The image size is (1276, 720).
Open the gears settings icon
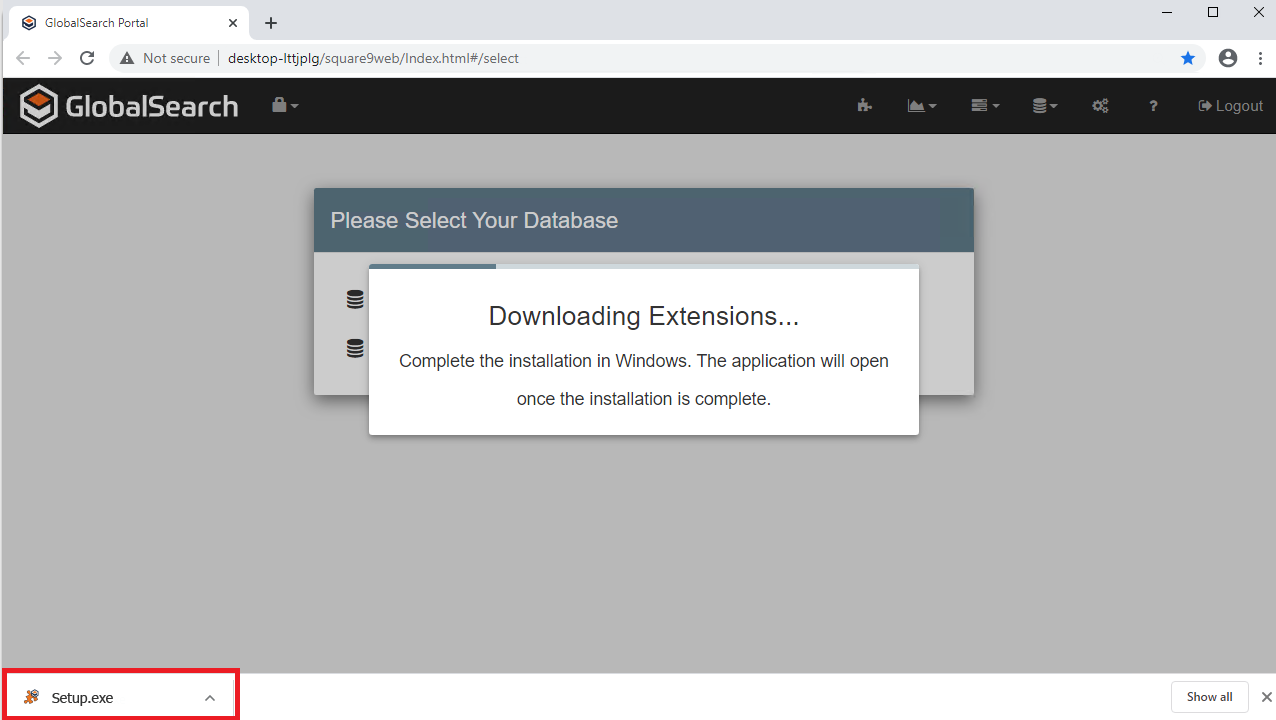click(1100, 106)
